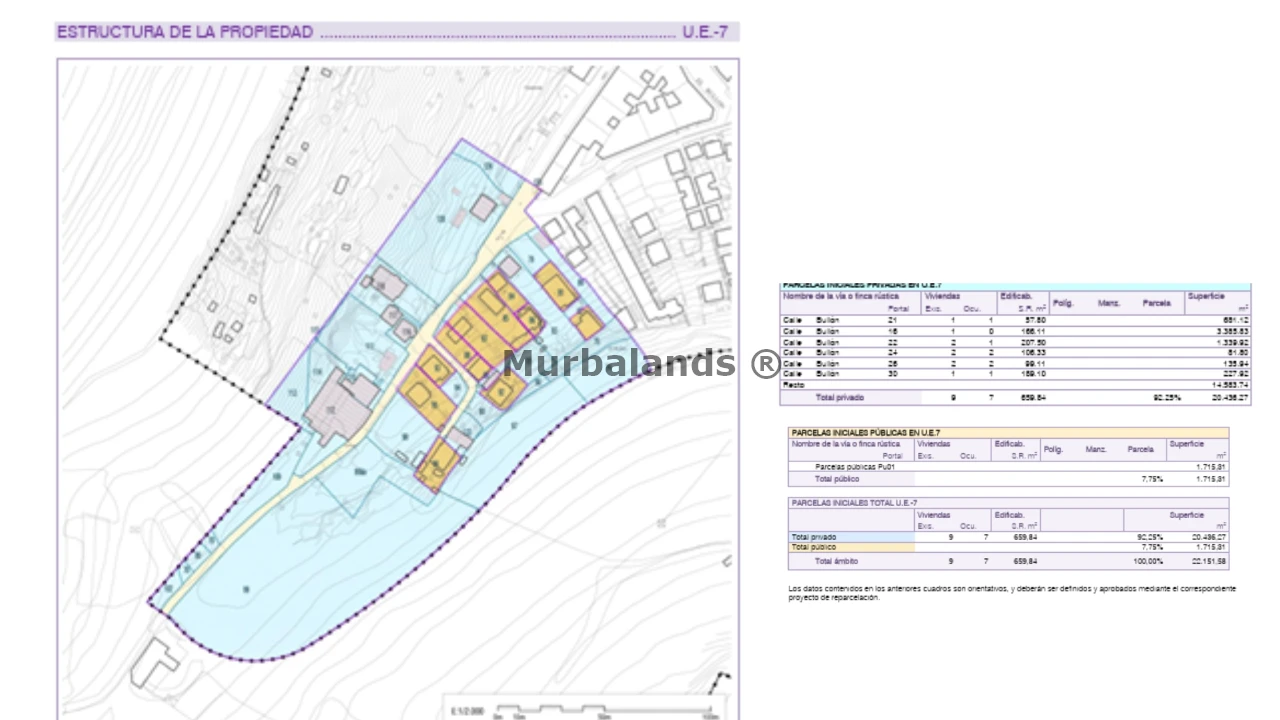
Task: Click the southernmost orange parcel on map
Action: [x=438, y=462]
